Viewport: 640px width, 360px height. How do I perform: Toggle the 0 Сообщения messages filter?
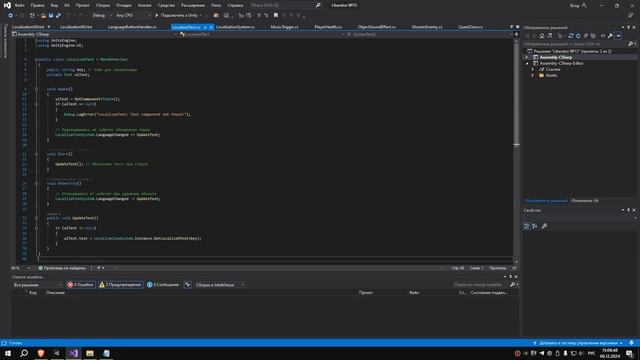pos(163,285)
